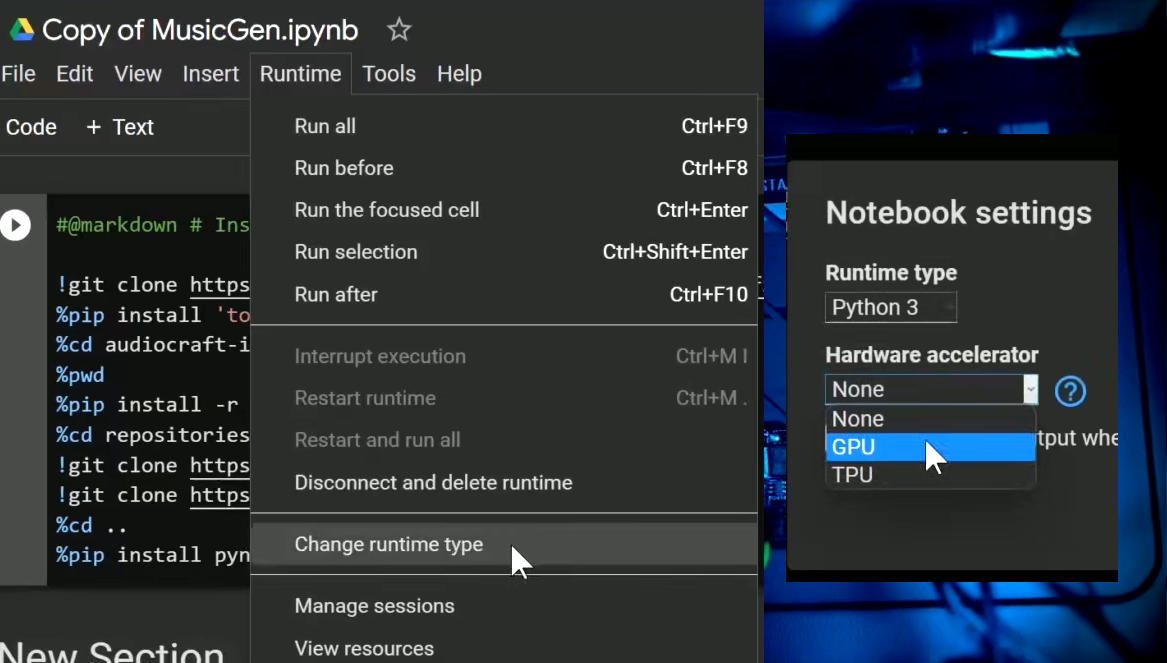1167x663 pixels.
Task: Click the '%cd ..' code line
Action: pos(92,525)
